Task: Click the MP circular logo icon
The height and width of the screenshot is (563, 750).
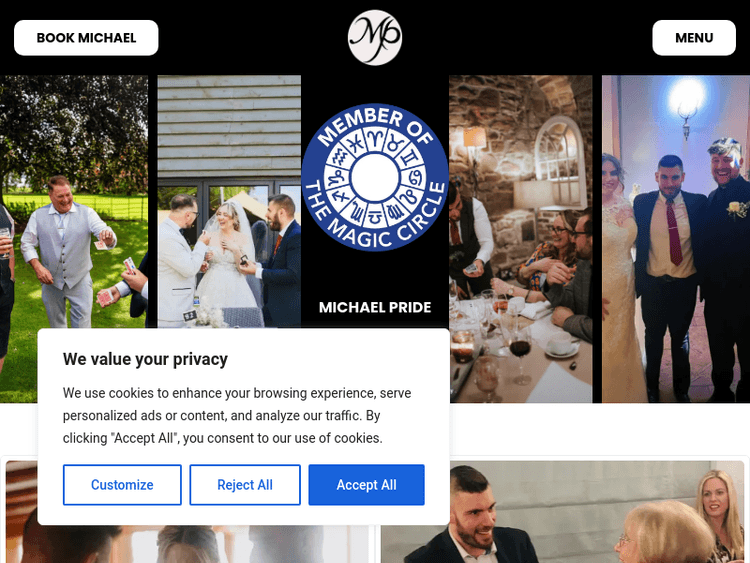Action: tap(375, 37)
